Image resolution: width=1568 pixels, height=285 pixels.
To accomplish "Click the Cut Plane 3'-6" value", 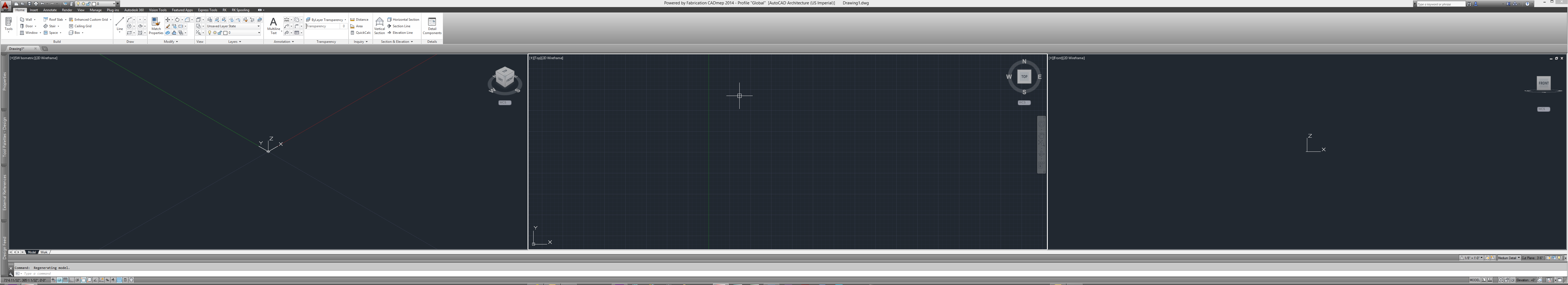I will [x=1539, y=258].
